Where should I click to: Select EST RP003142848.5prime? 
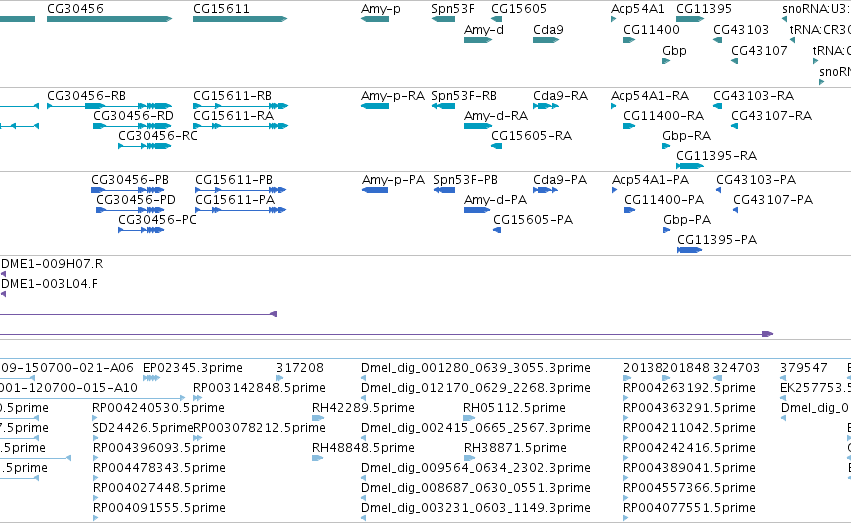pos(259,388)
